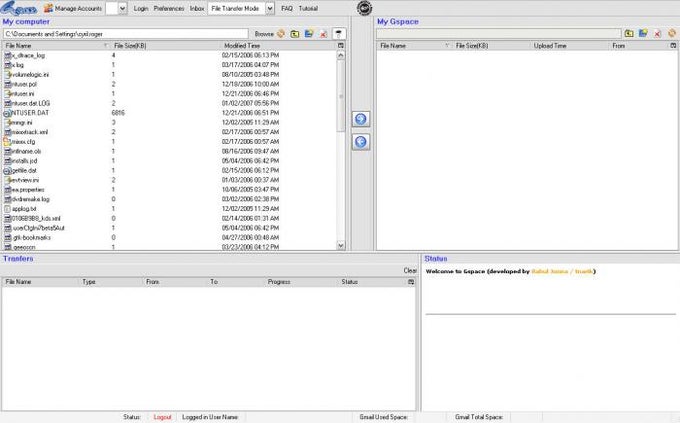The width and height of the screenshot is (680, 423).
Task: Open Inbox from the toolbar
Action: pos(197,8)
